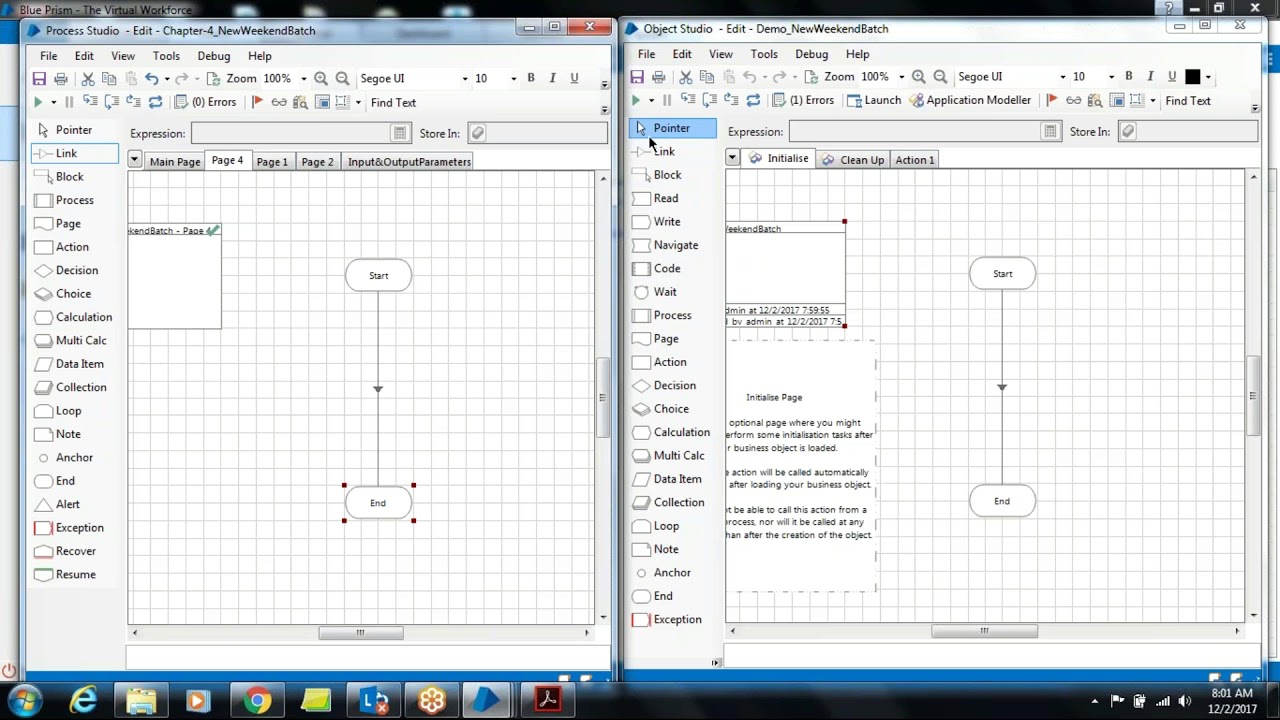Click the Object Studio horizontal scrollbar thumb
The height and width of the screenshot is (720, 1280).
pos(984,631)
